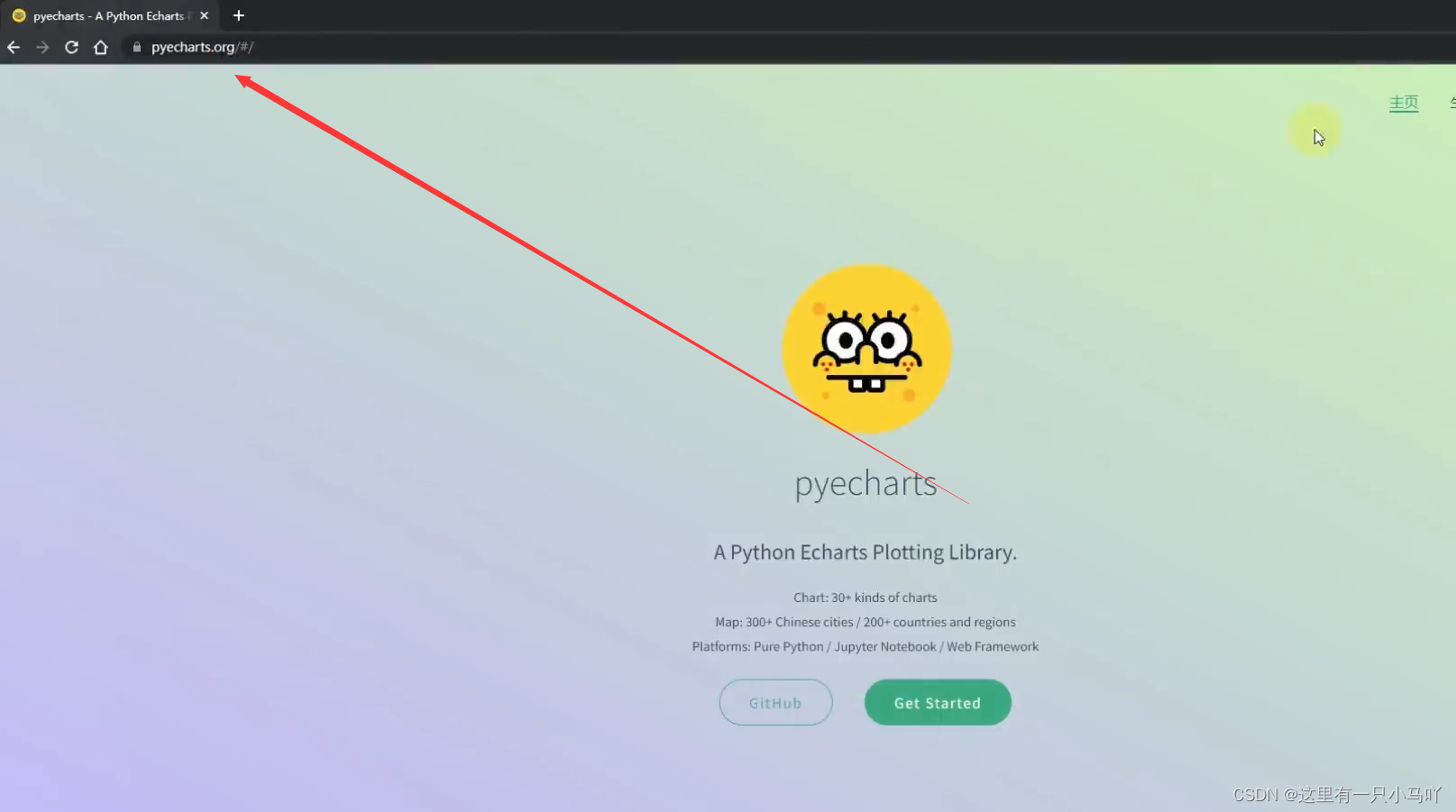Click the pyecharts title text

click(x=865, y=484)
